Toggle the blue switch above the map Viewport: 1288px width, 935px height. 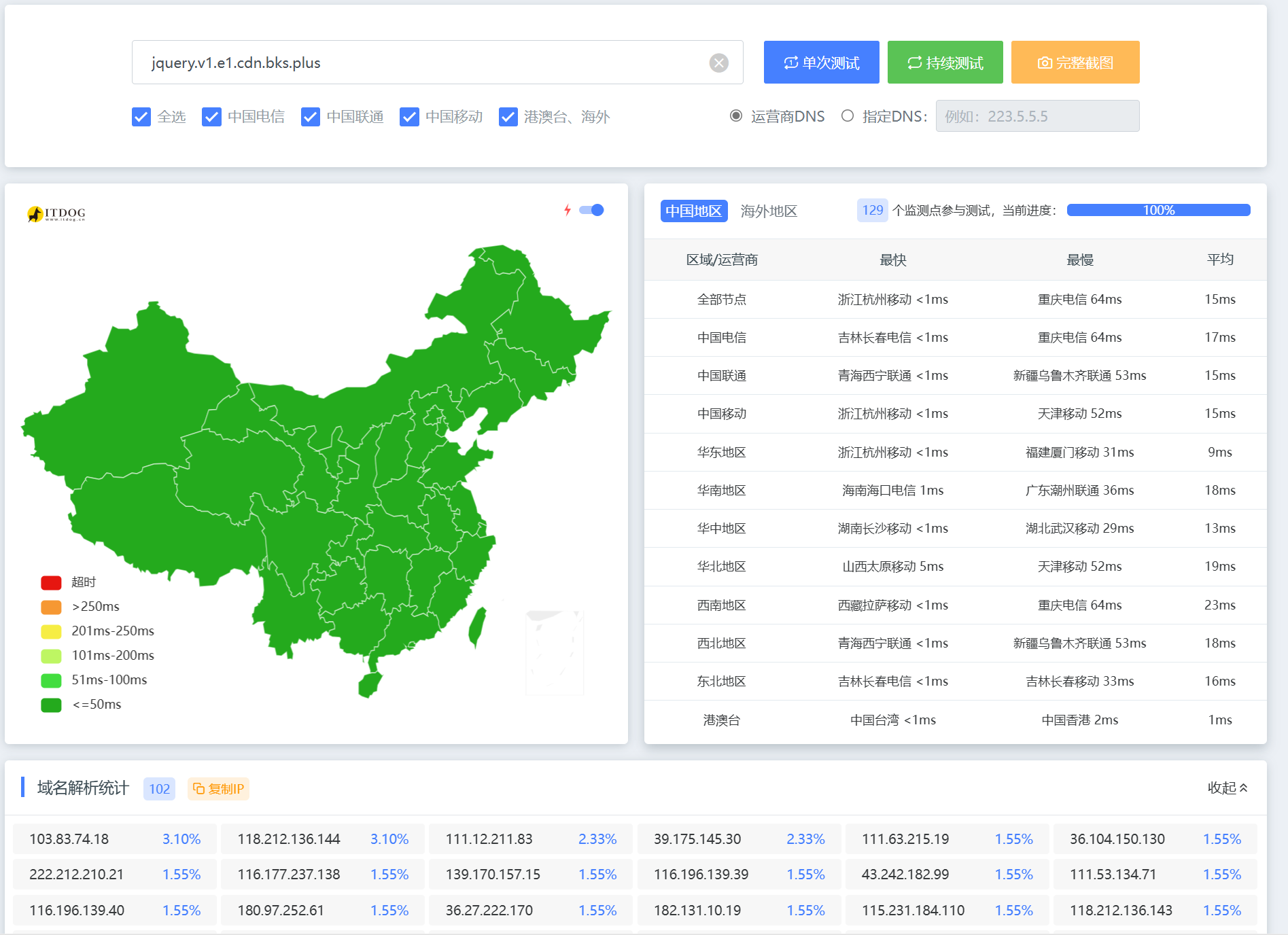[x=592, y=210]
